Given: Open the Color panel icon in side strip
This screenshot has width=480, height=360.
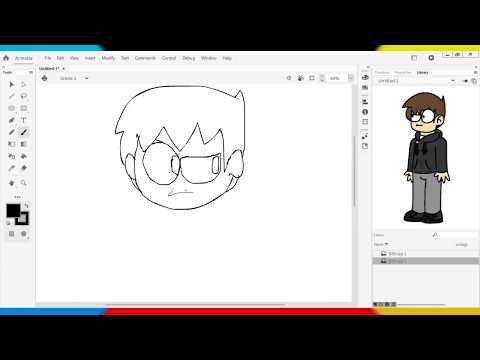Looking at the screenshot, I should 365,77.
